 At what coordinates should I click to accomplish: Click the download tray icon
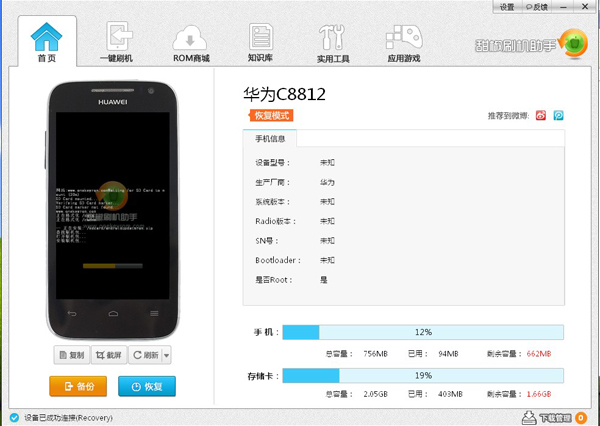coord(529,417)
